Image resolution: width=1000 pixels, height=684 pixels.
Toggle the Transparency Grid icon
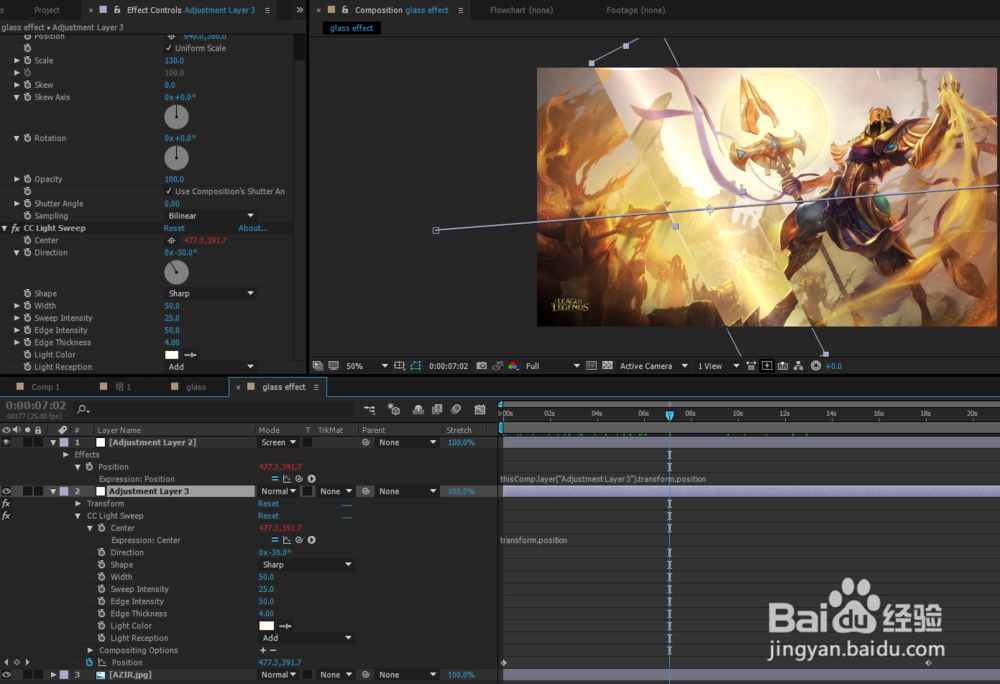pos(607,366)
